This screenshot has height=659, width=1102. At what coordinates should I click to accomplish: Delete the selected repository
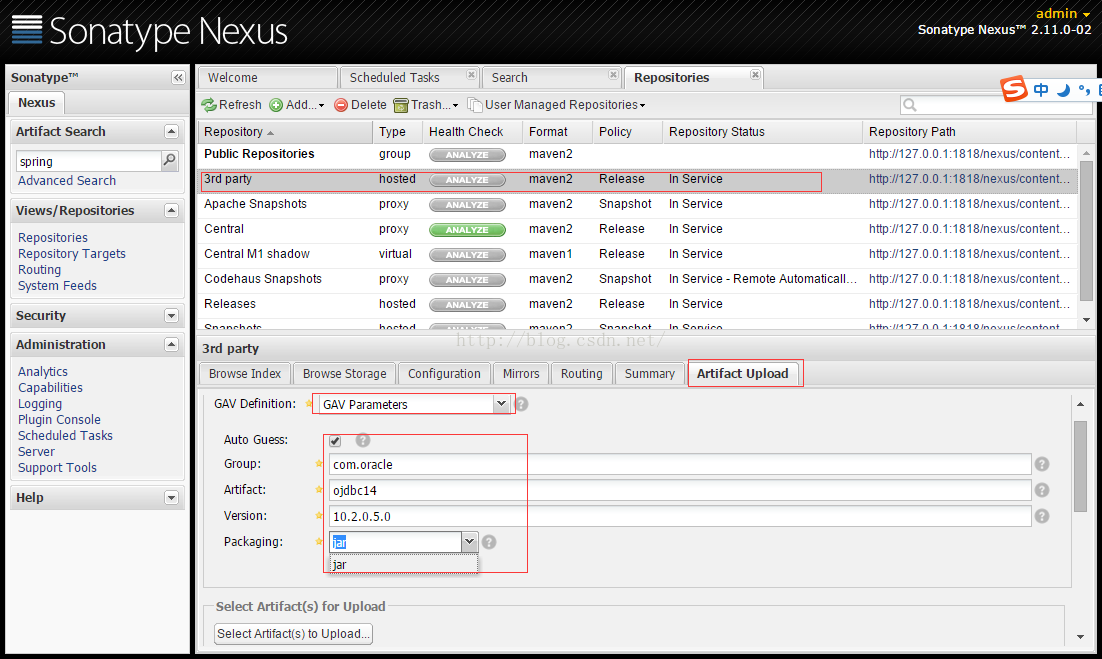click(x=360, y=105)
